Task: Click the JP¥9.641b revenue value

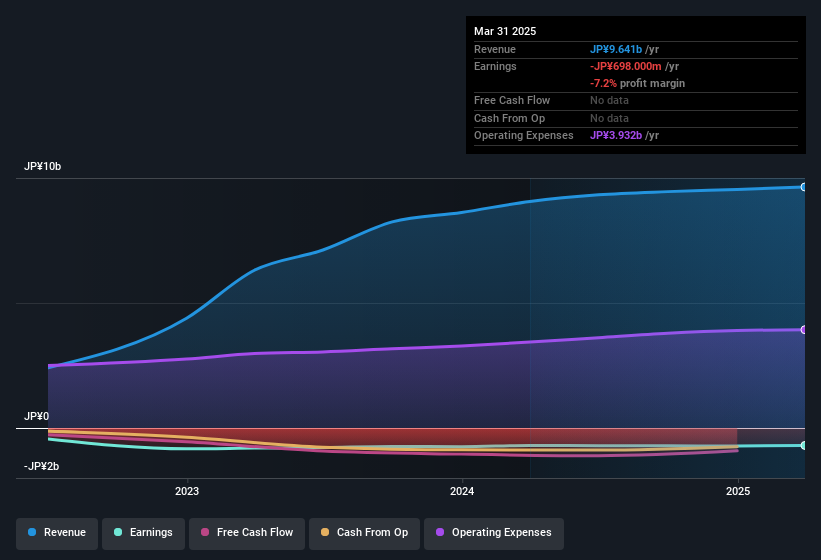Action: coord(616,49)
